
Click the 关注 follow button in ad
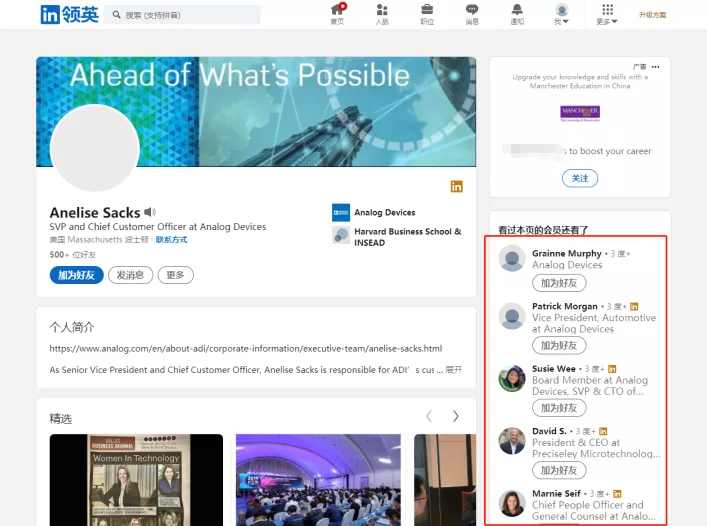coord(580,178)
